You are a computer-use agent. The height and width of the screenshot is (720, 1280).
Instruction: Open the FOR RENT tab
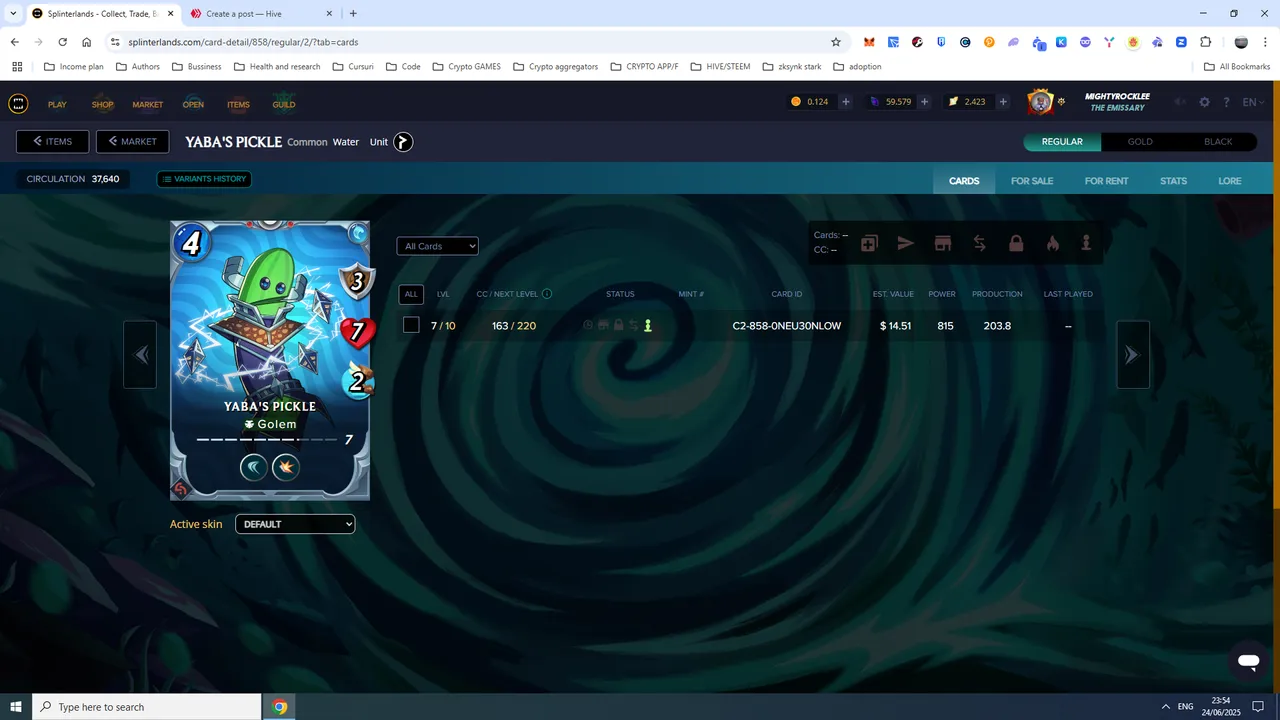[1106, 181]
